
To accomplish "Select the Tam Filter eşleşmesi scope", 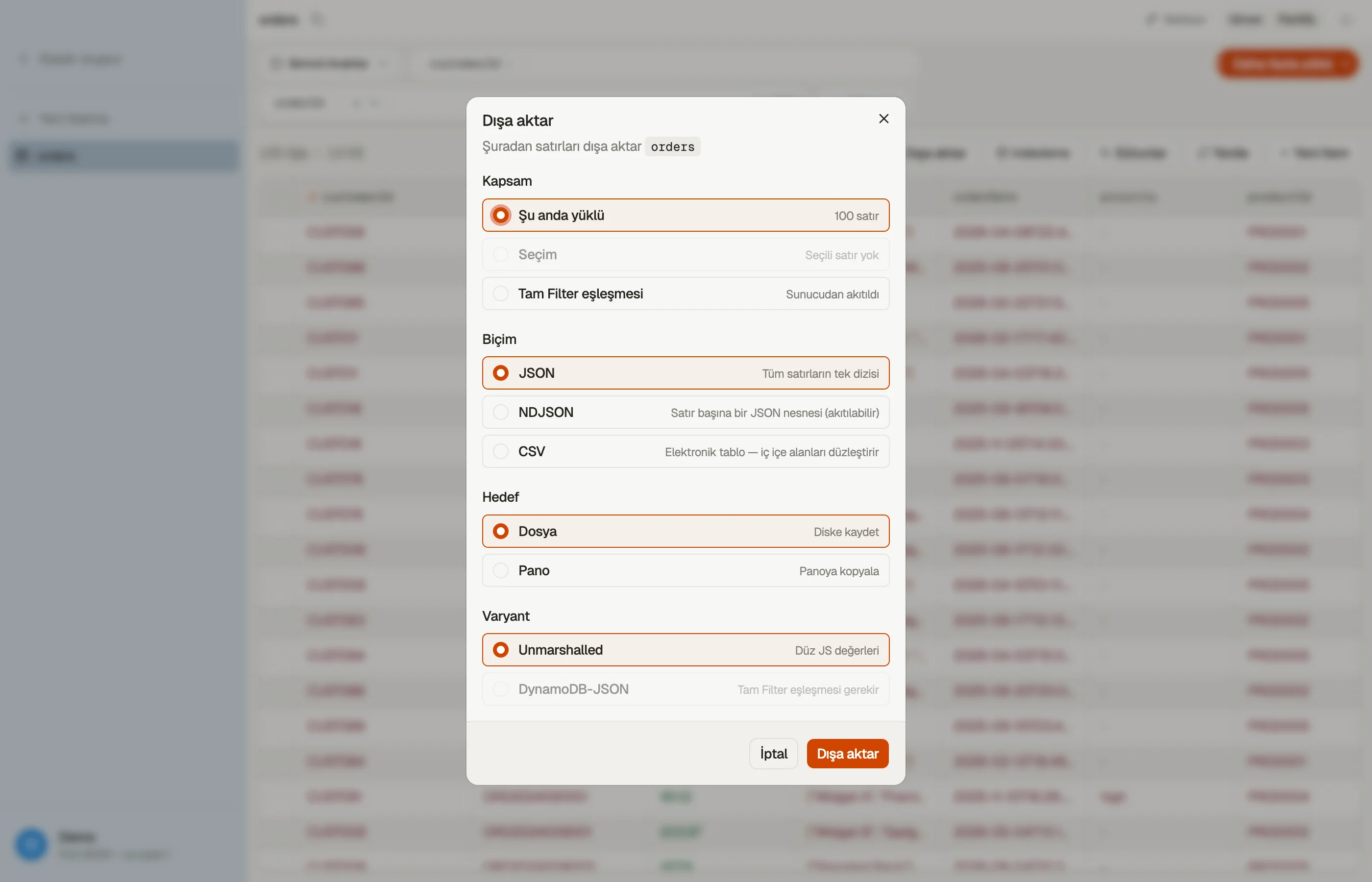I will 686,294.
